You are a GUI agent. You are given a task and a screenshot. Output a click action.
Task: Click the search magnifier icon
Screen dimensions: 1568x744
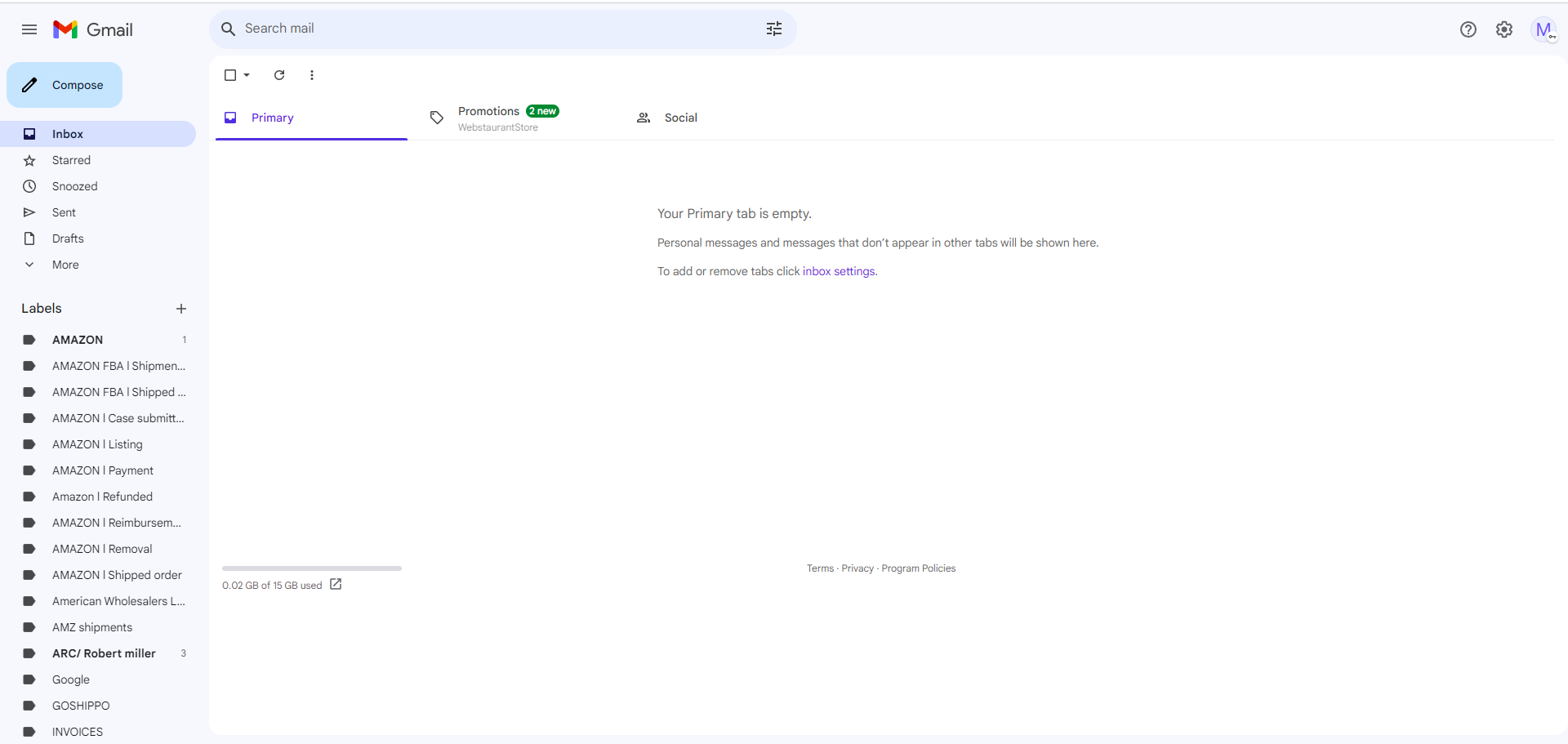[x=229, y=29]
